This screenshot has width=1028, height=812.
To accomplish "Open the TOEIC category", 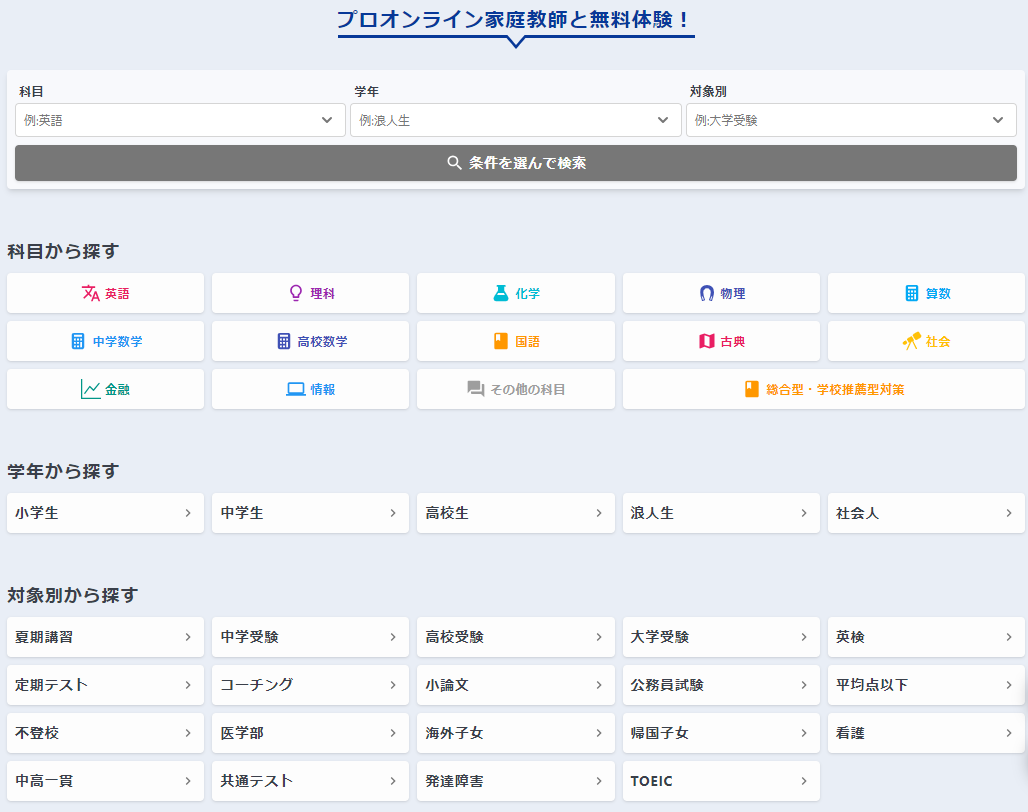I will coord(721,781).
